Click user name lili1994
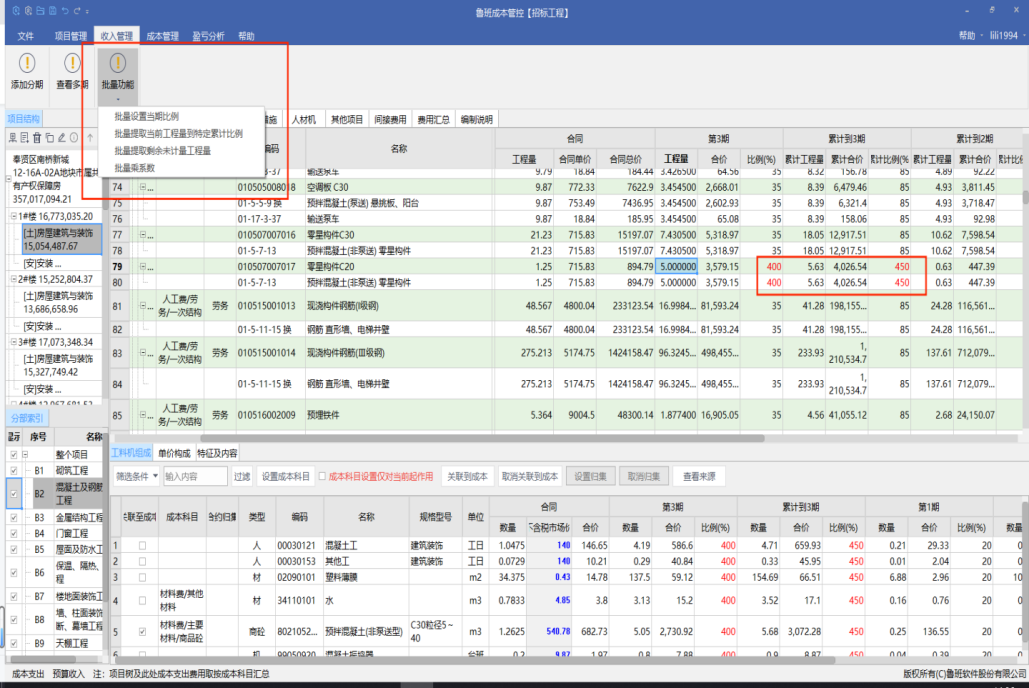The width and height of the screenshot is (1029, 688). (x=1003, y=35)
